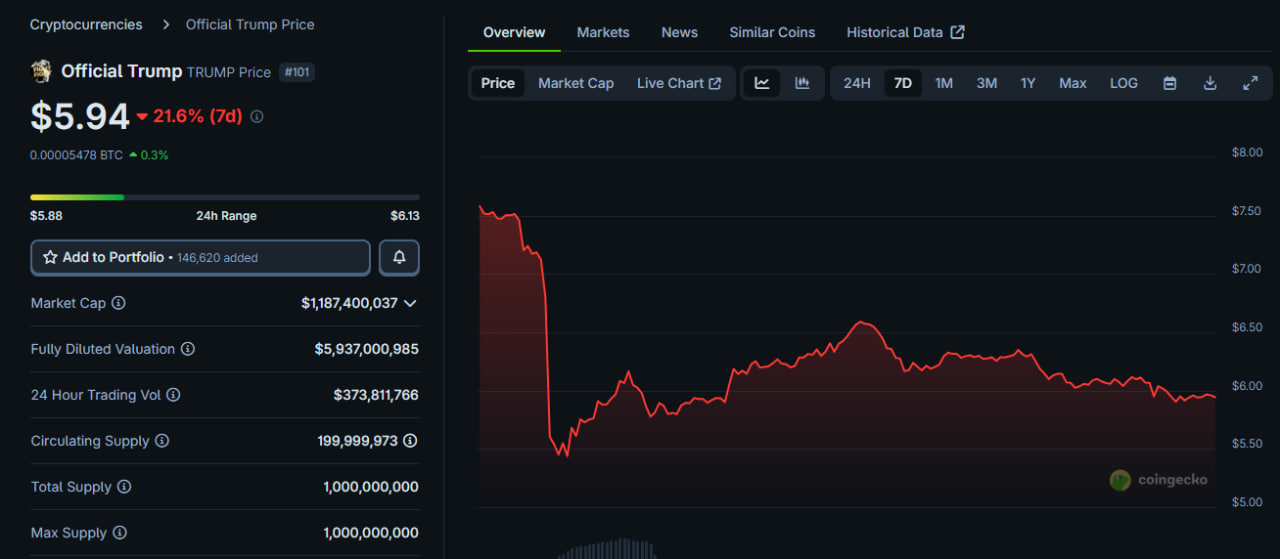The image size is (1280, 559).
Task: Select the line chart view icon
Action: 762,83
